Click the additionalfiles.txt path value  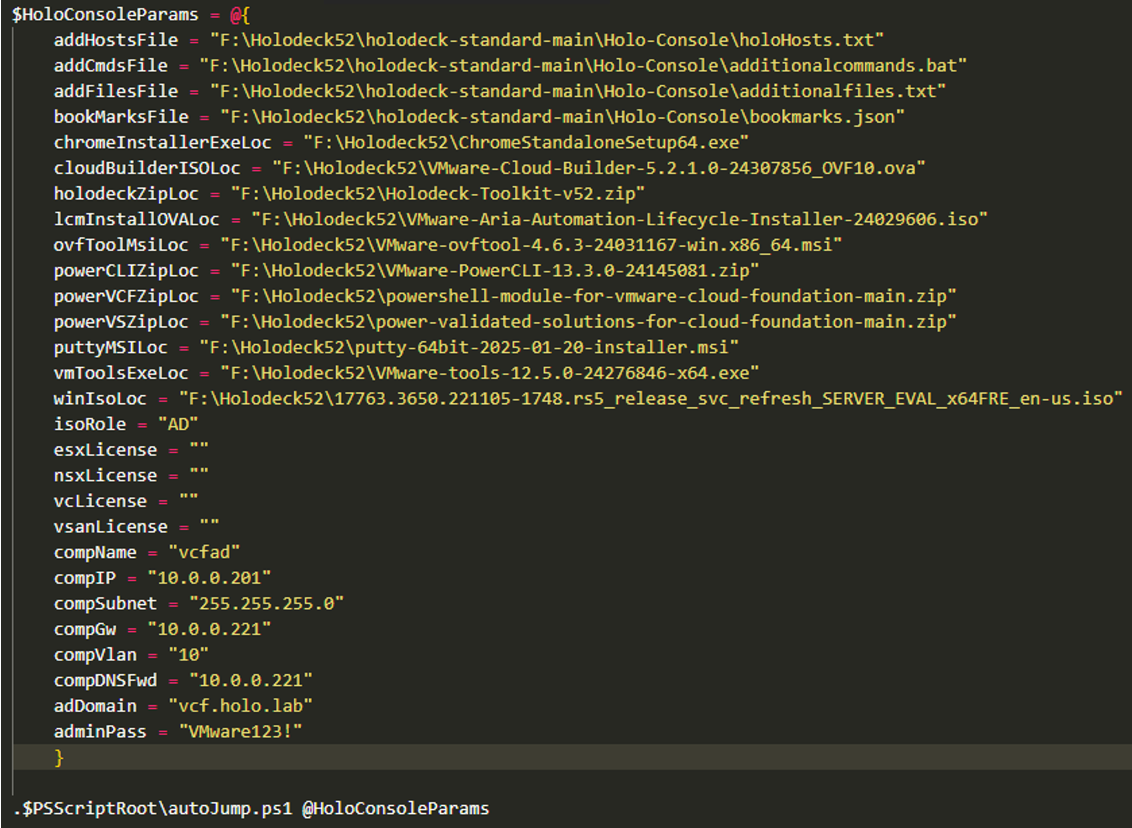coord(578,91)
